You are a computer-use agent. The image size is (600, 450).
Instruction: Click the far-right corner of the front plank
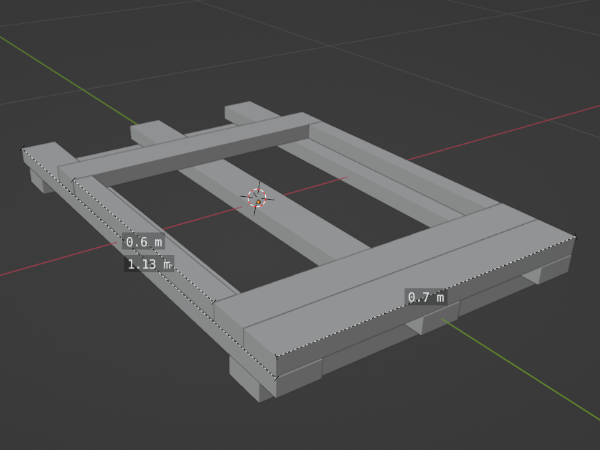[574, 238]
